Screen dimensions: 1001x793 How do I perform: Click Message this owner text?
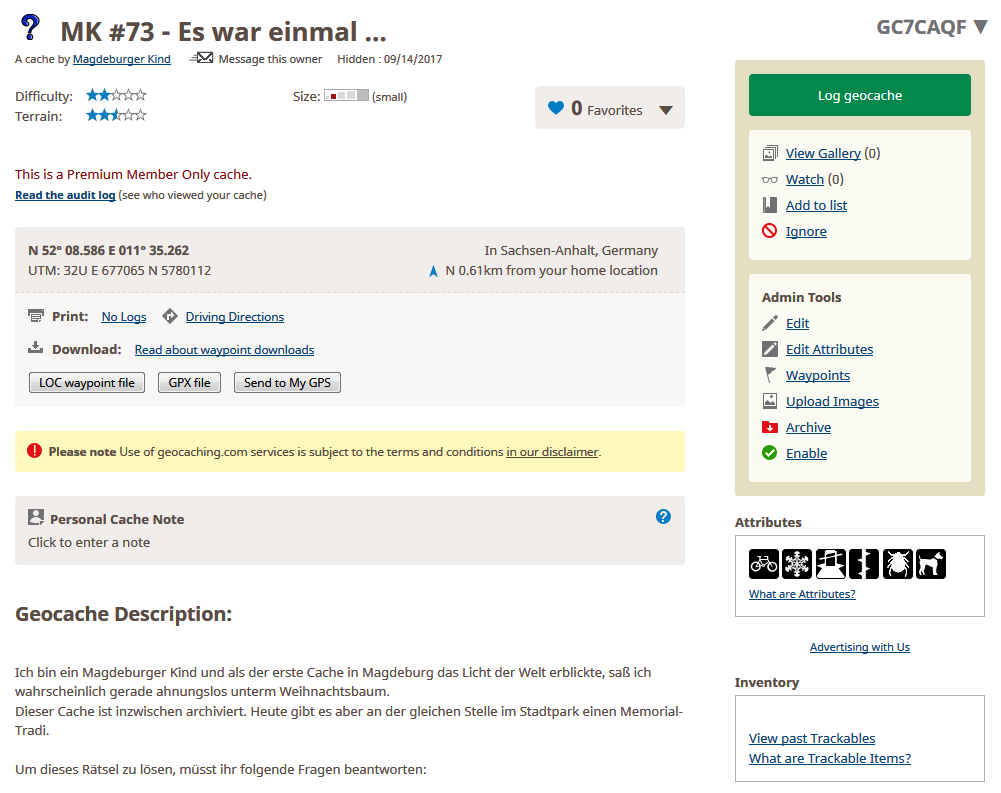tap(270, 59)
